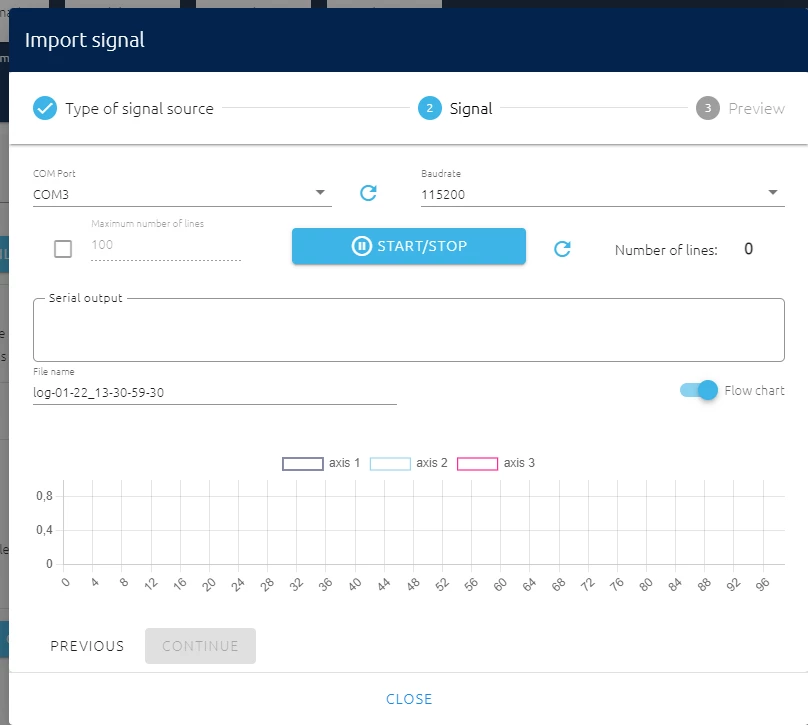This screenshot has height=725, width=808.
Task: Click the disabled CONTINUE button
Action: coord(200,646)
